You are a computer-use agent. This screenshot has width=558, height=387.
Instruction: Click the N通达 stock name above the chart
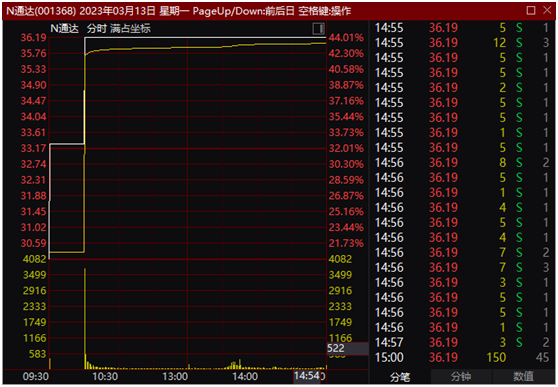64,28
